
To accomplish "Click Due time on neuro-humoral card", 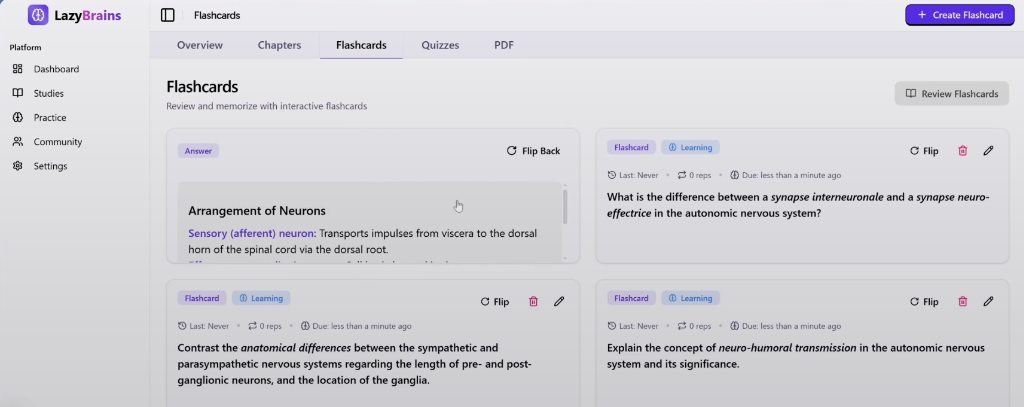I will 786,326.
